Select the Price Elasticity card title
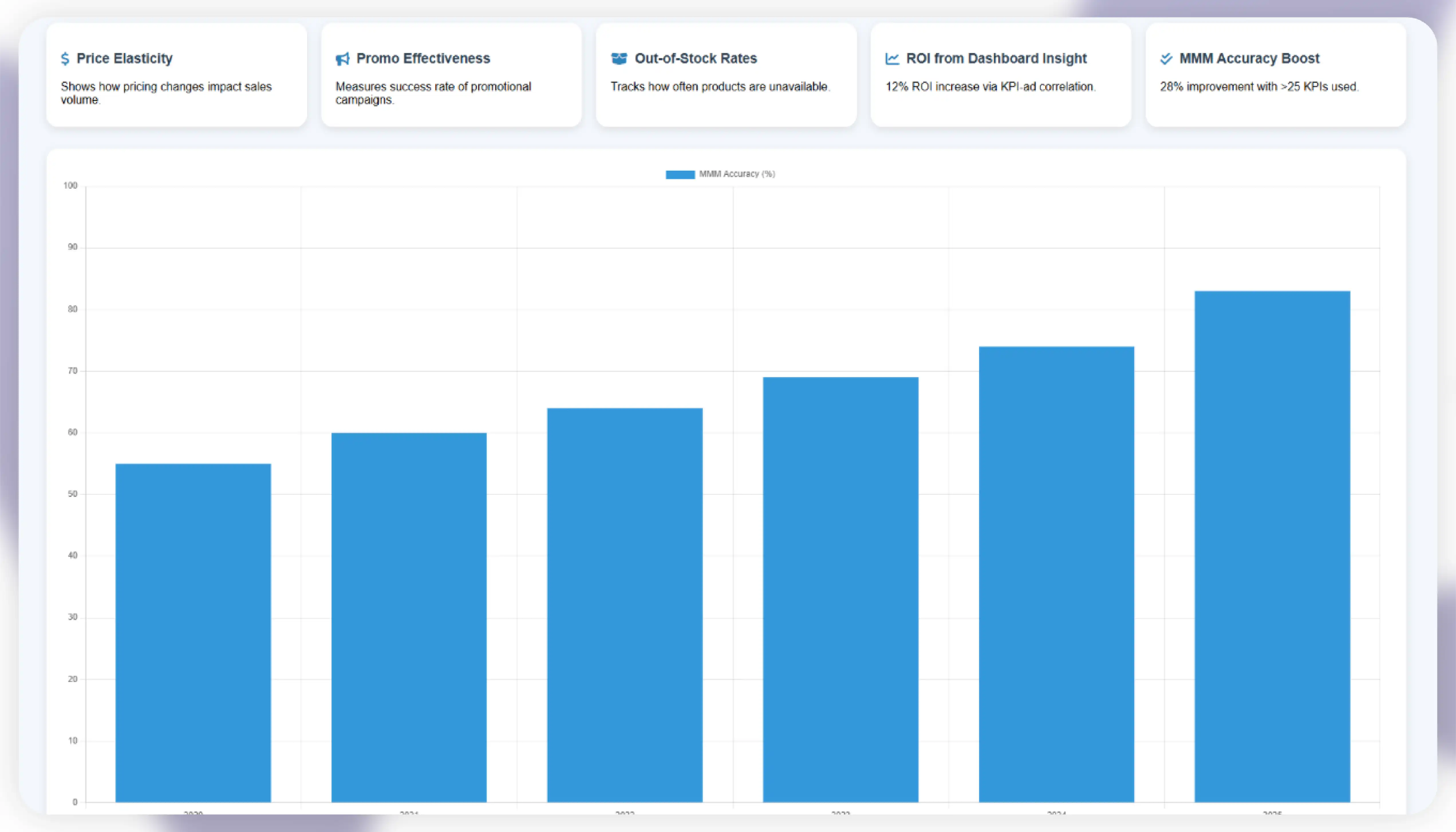 pyautogui.click(x=124, y=58)
